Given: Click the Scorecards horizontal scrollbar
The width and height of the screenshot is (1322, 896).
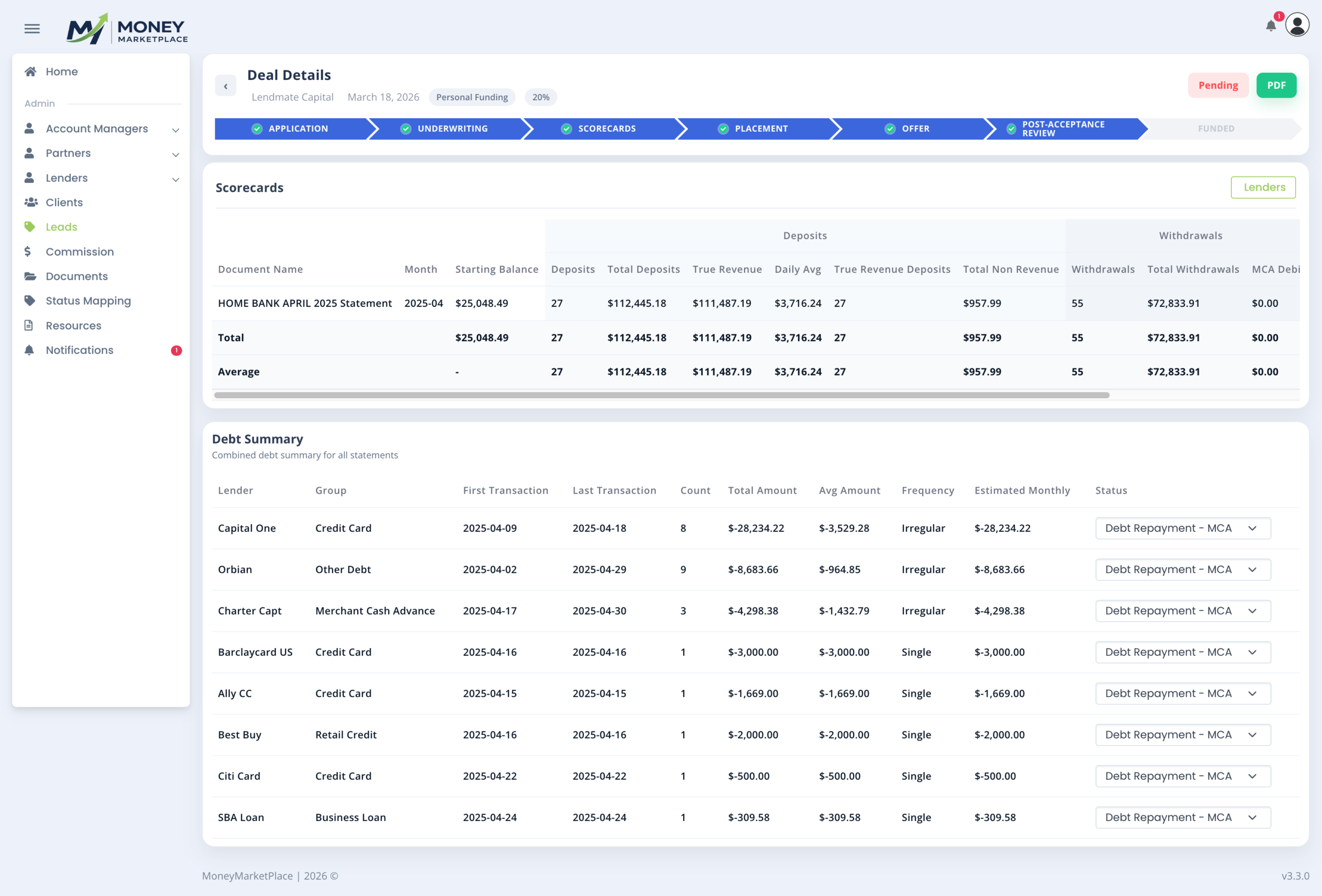Looking at the screenshot, I should click(661, 395).
